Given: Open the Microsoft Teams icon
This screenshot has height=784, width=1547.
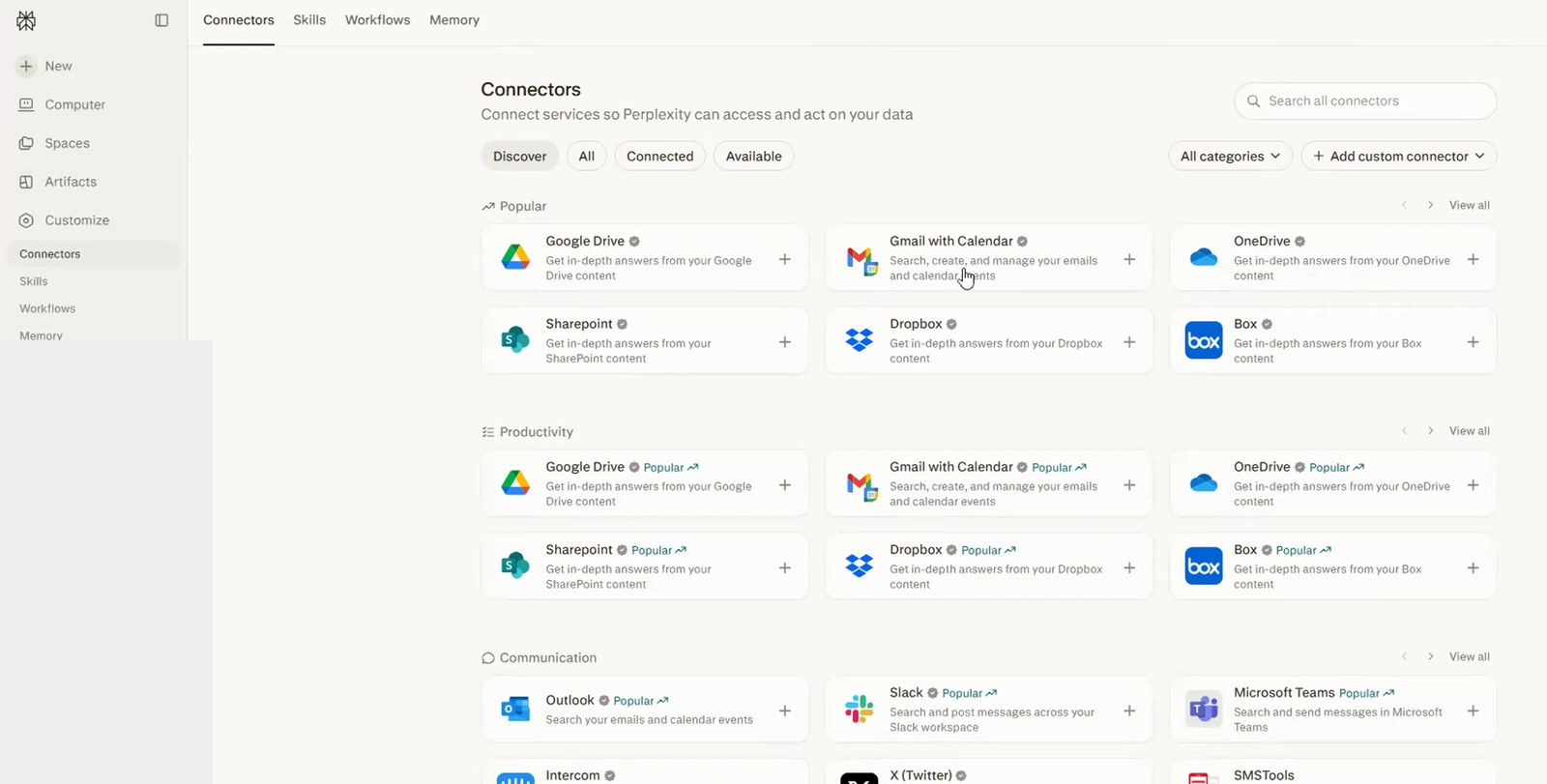Looking at the screenshot, I should pos(1204,710).
